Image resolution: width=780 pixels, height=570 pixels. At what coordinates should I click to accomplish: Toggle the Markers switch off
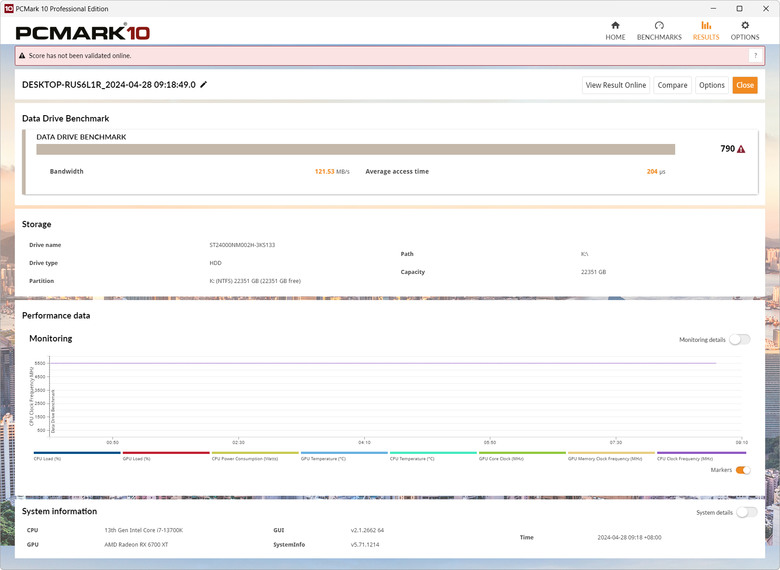pyautogui.click(x=743, y=470)
